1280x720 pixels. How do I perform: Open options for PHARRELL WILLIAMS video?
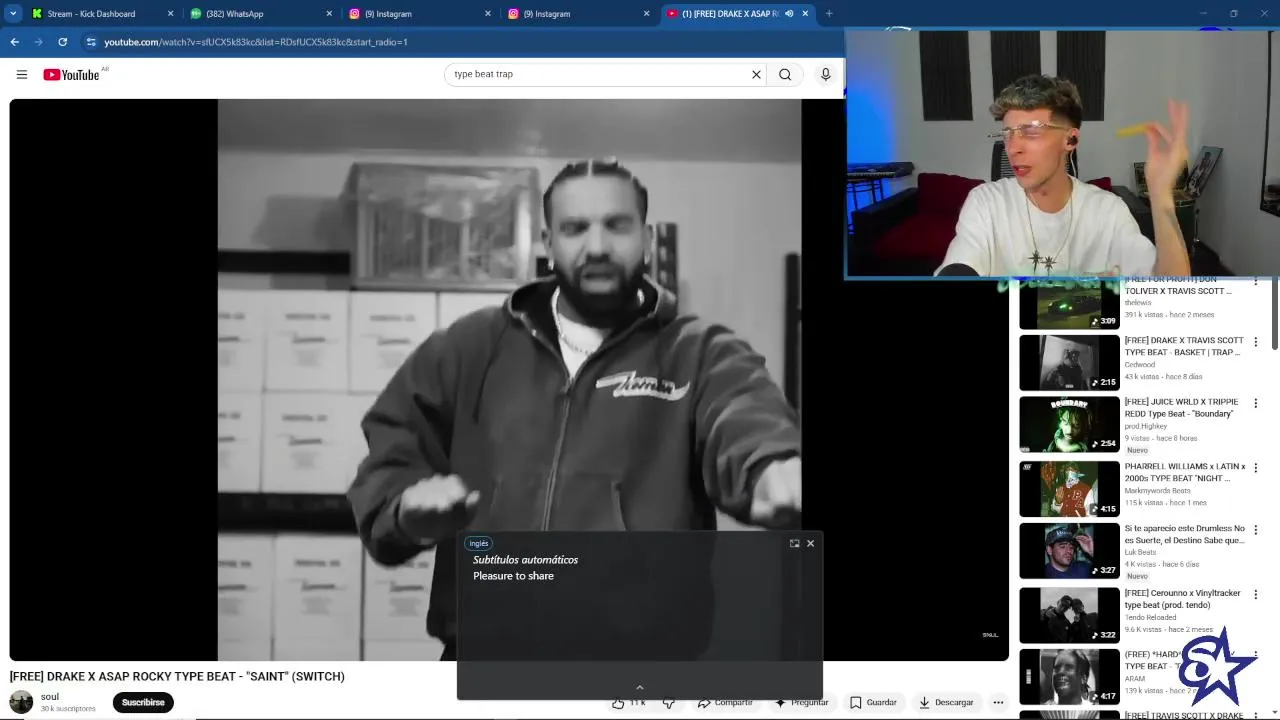pyautogui.click(x=1256, y=467)
